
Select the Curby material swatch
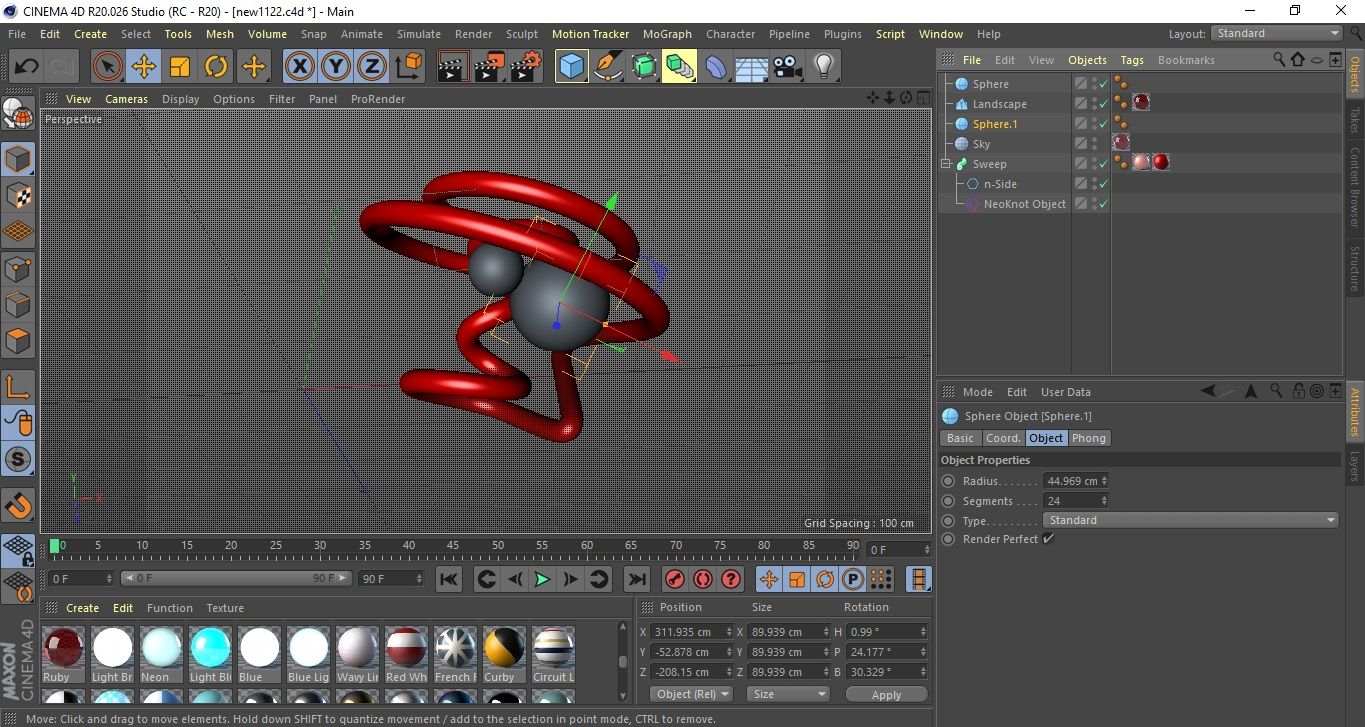504,653
